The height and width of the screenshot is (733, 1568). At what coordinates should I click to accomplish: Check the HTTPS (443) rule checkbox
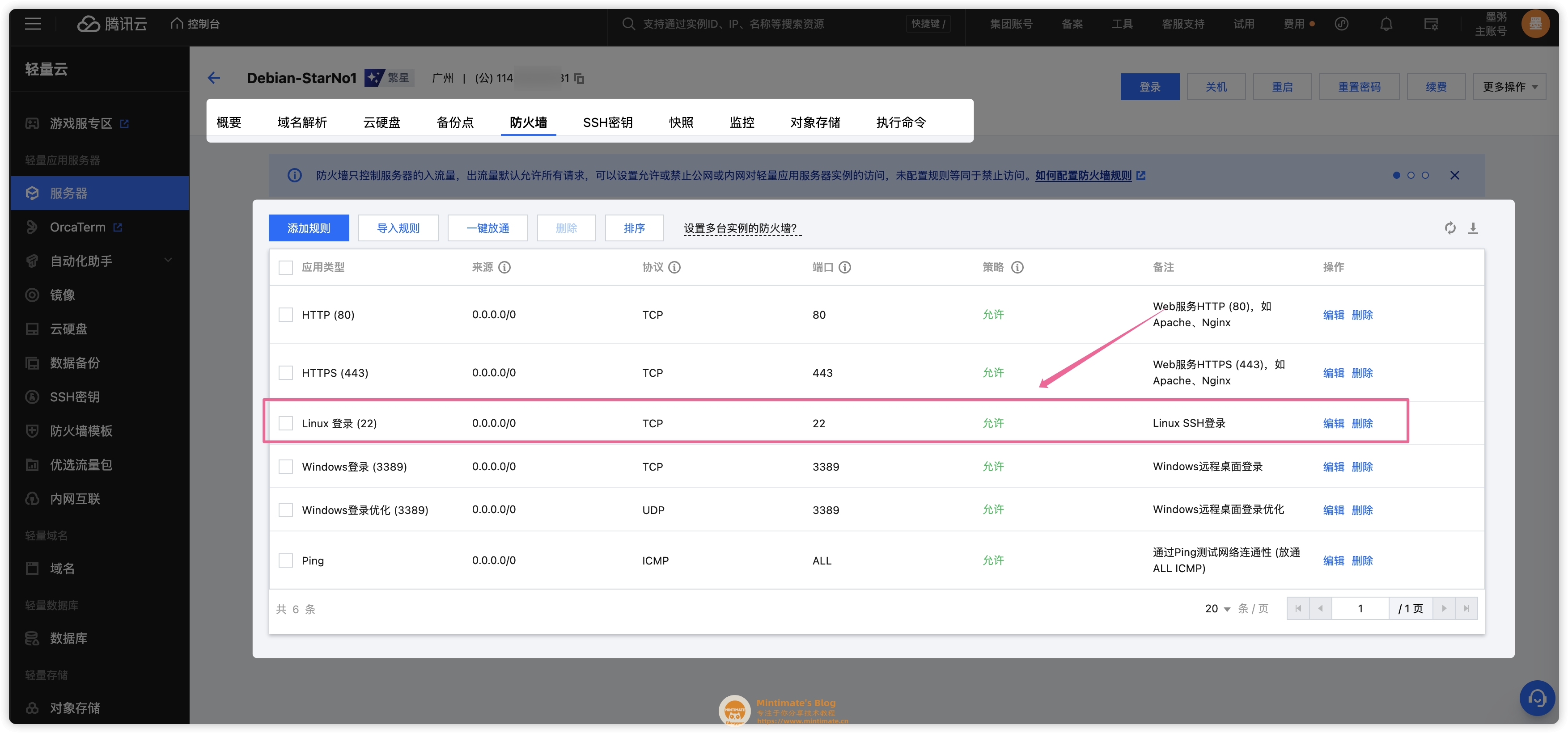tap(285, 372)
